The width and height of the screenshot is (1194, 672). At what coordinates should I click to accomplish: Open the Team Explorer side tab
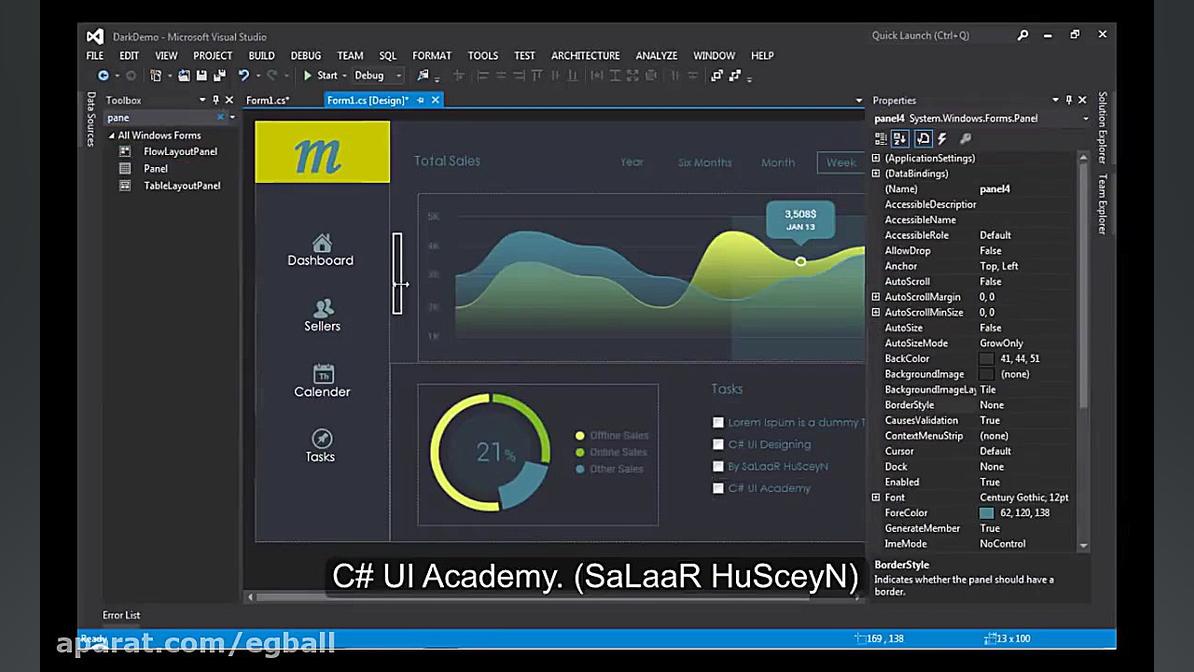coord(1102,203)
